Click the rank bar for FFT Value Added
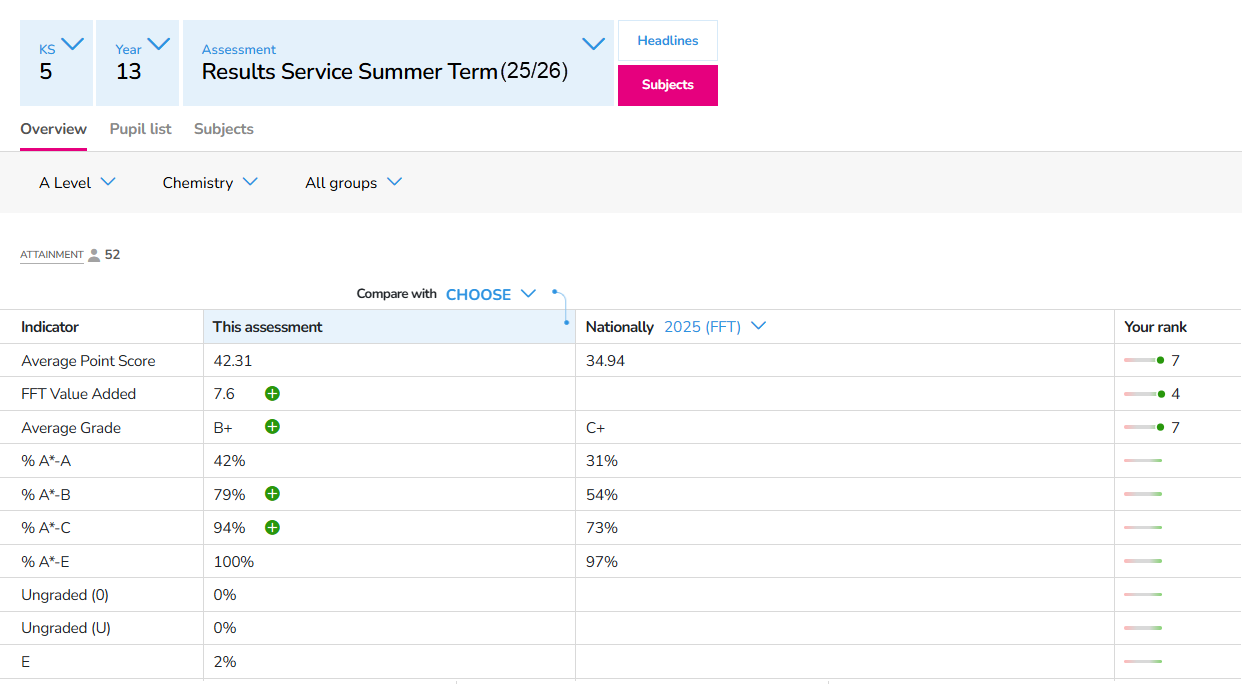 [1144, 394]
